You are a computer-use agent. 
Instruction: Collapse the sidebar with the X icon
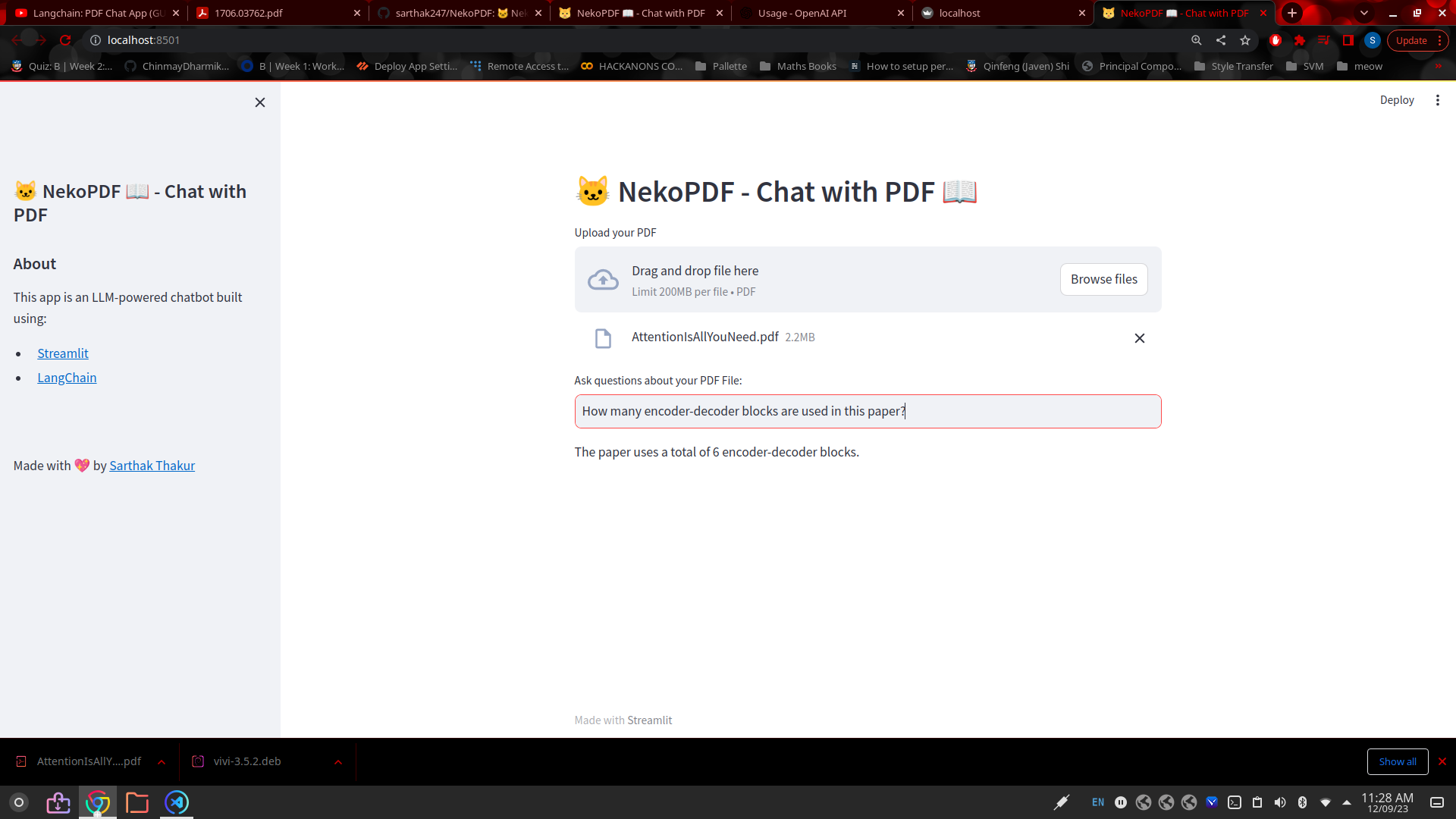259,102
